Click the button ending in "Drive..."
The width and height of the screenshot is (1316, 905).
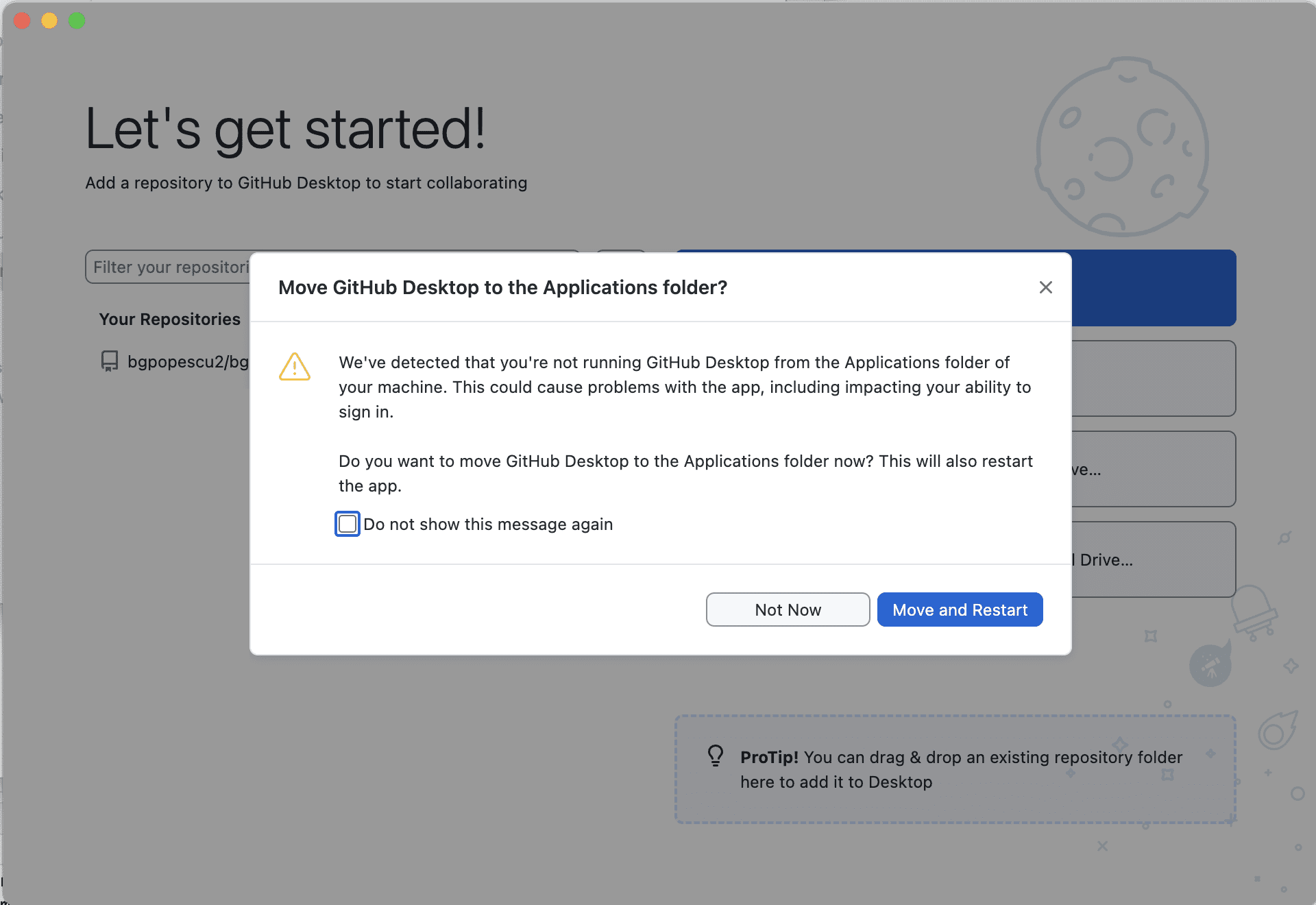coord(1153,559)
